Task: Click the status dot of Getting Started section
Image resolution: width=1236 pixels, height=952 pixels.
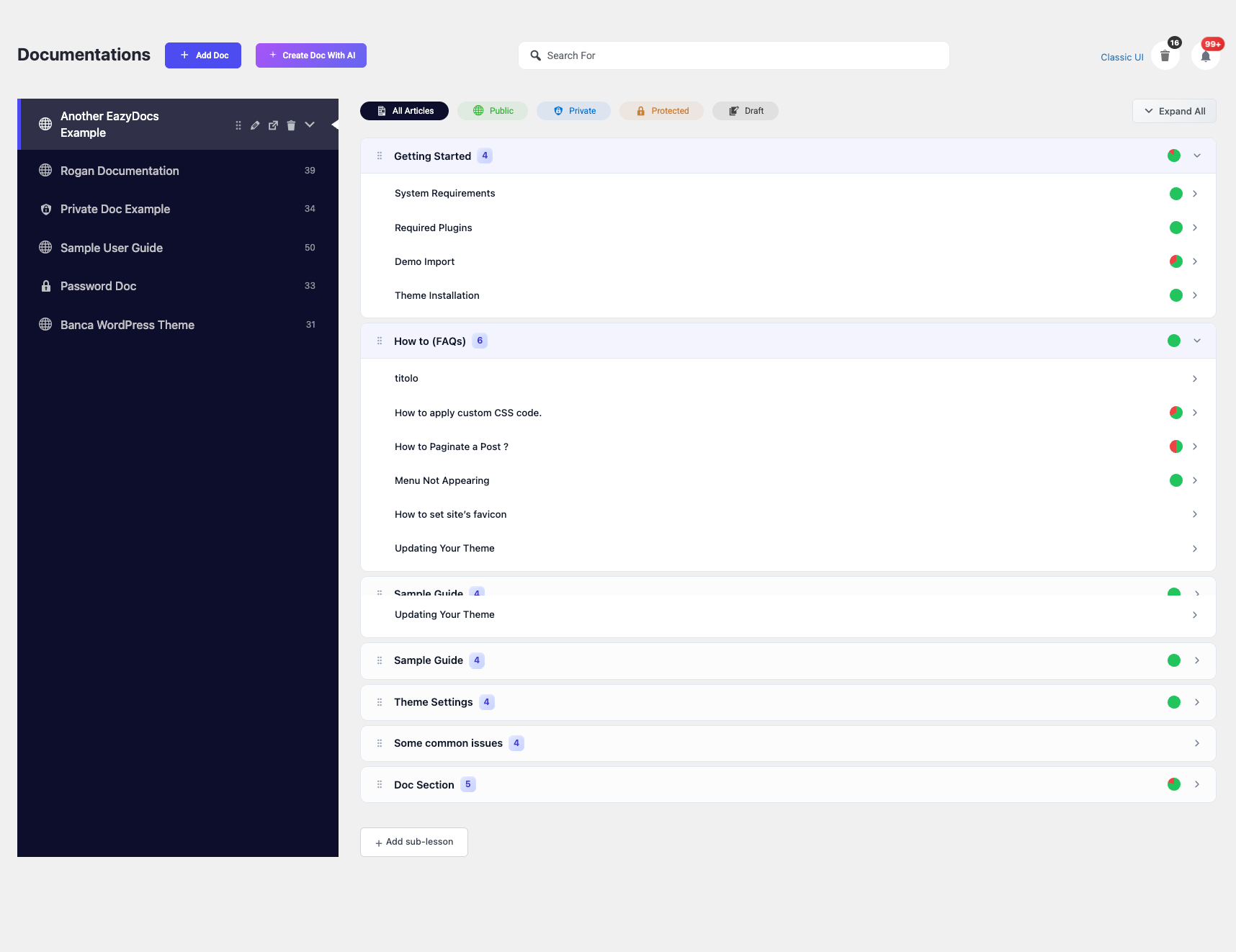Action: (1174, 156)
